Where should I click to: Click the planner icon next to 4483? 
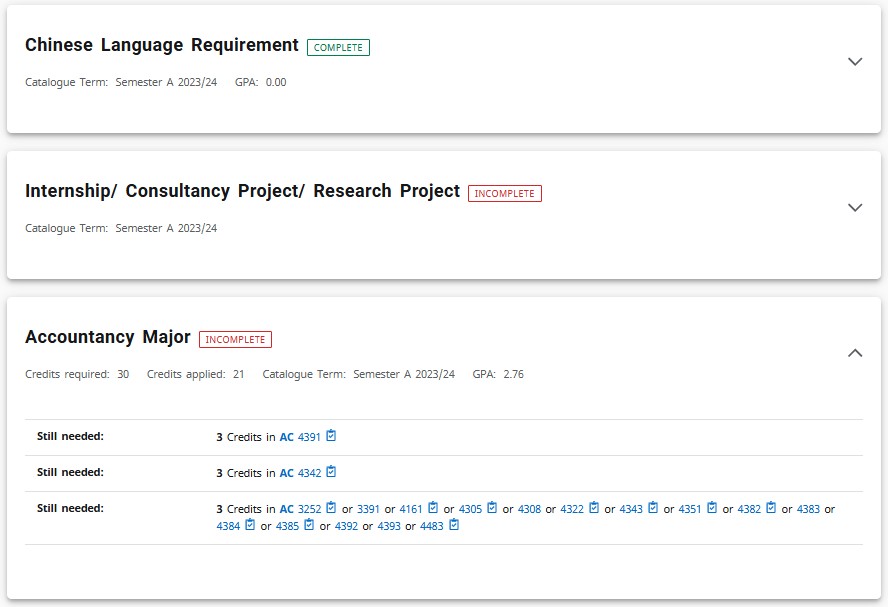454,525
